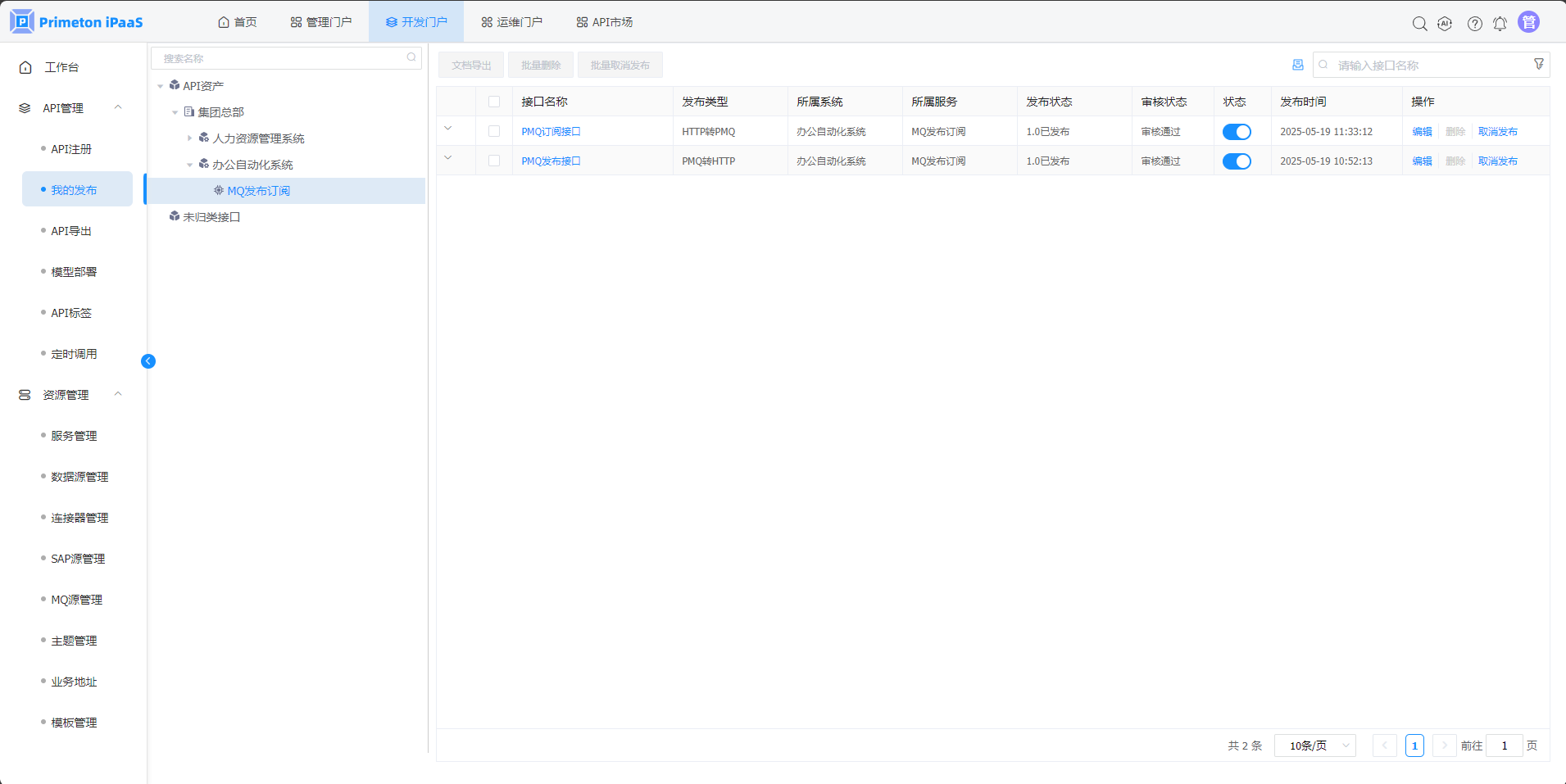Viewport: 1566px width, 784px height.
Task: Check the select-all checkbox in table header
Action: [494, 102]
